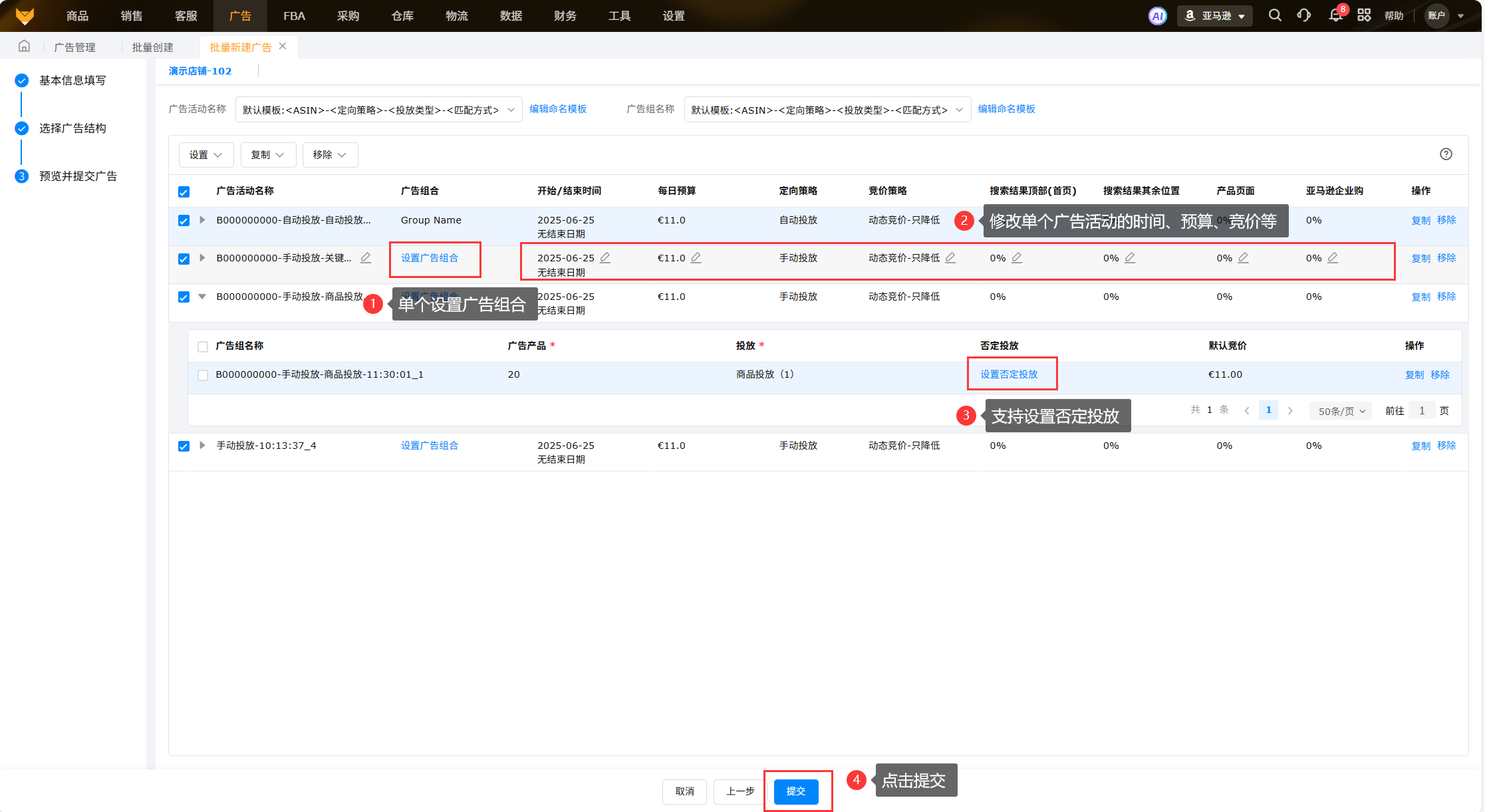Click the 前往 page number input field
The height and width of the screenshot is (812, 1485).
tap(1422, 411)
